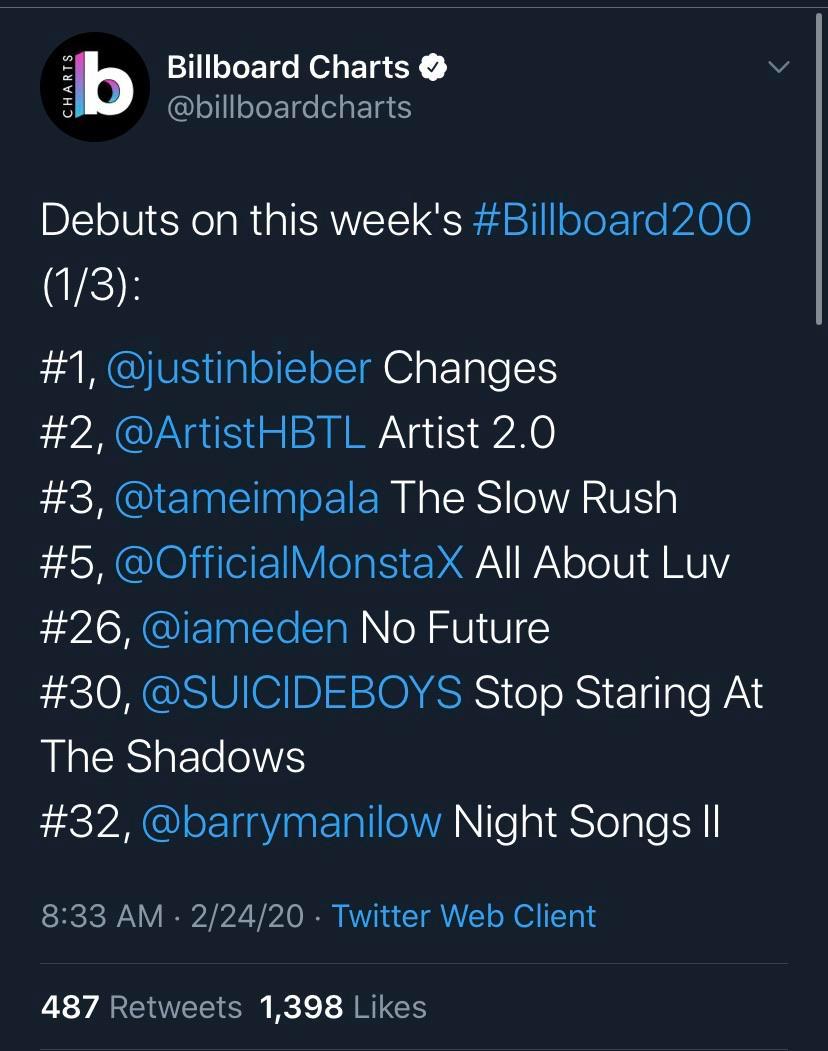828x1051 pixels.
Task: Open the #Billboard200 hashtag
Action: (x=611, y=220)
